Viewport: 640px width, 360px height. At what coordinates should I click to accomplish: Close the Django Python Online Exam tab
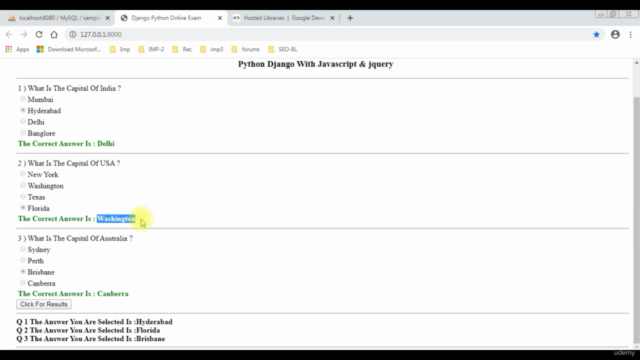[220, 18]
